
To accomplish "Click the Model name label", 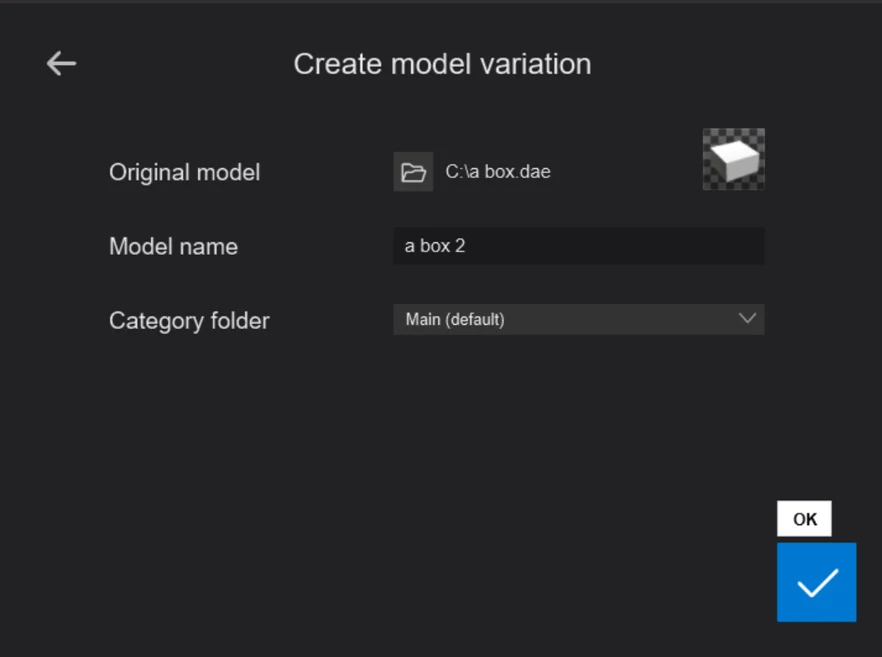I will coord(173,246).
